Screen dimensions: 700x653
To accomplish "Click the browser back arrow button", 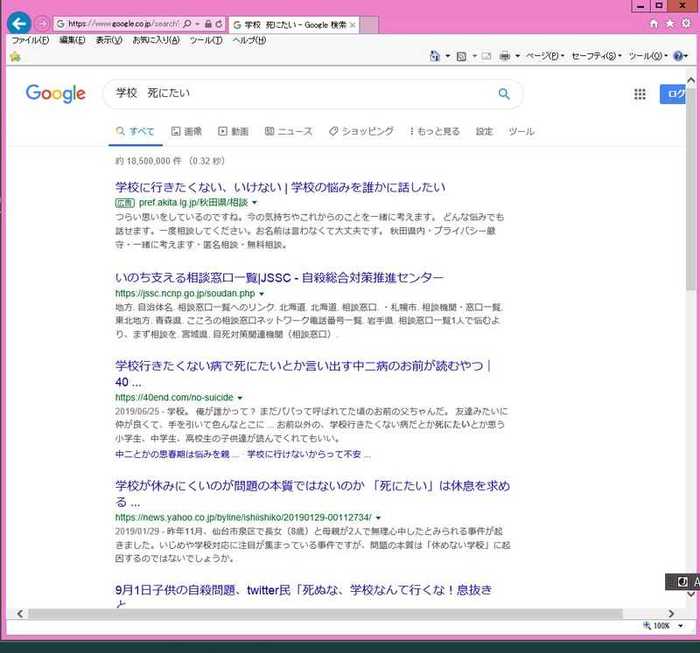I will pyautogui.click(x=19, y=24).
